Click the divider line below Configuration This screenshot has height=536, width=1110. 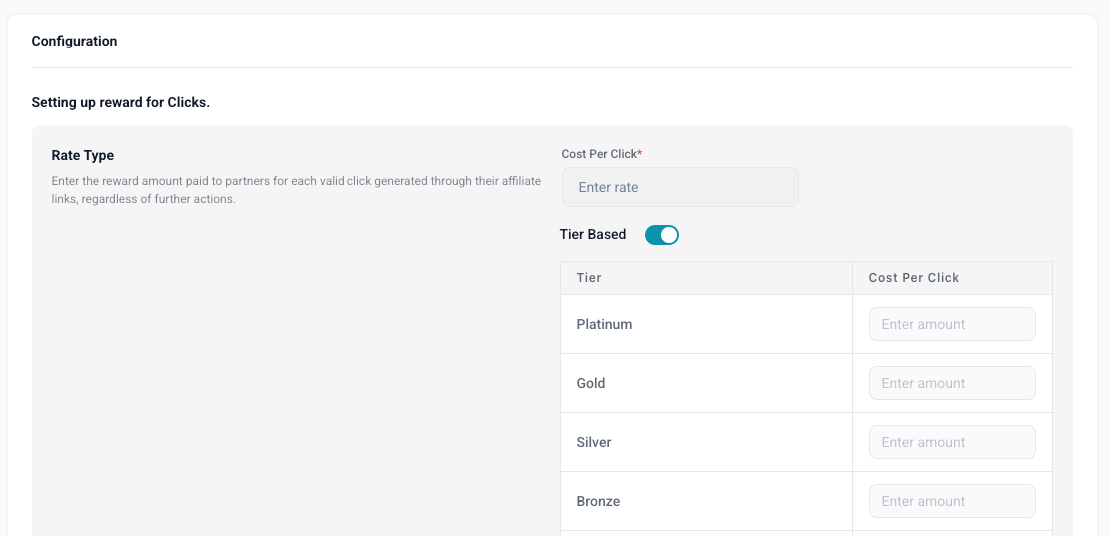pyautogui.click(x=552, y=67)
